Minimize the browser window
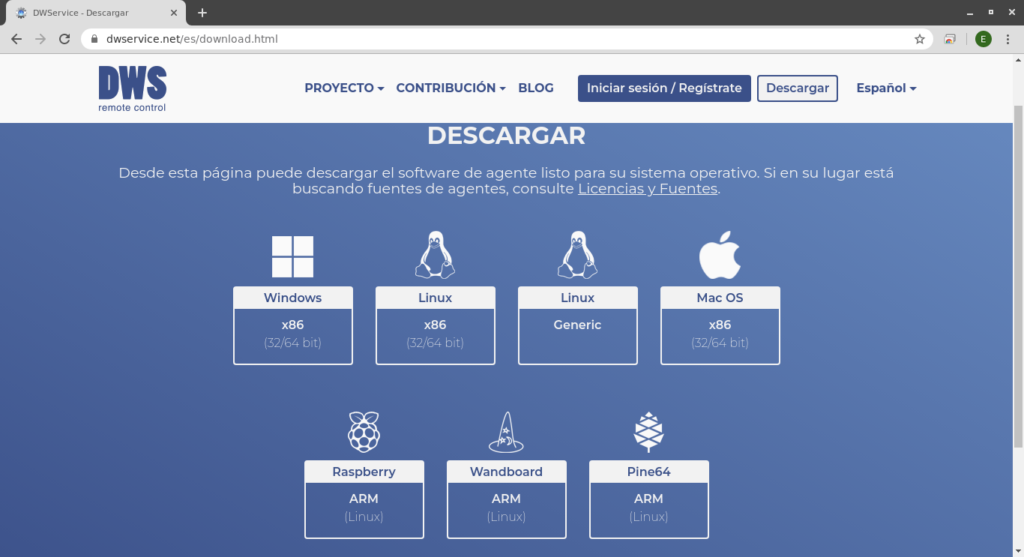 point(970,12)
